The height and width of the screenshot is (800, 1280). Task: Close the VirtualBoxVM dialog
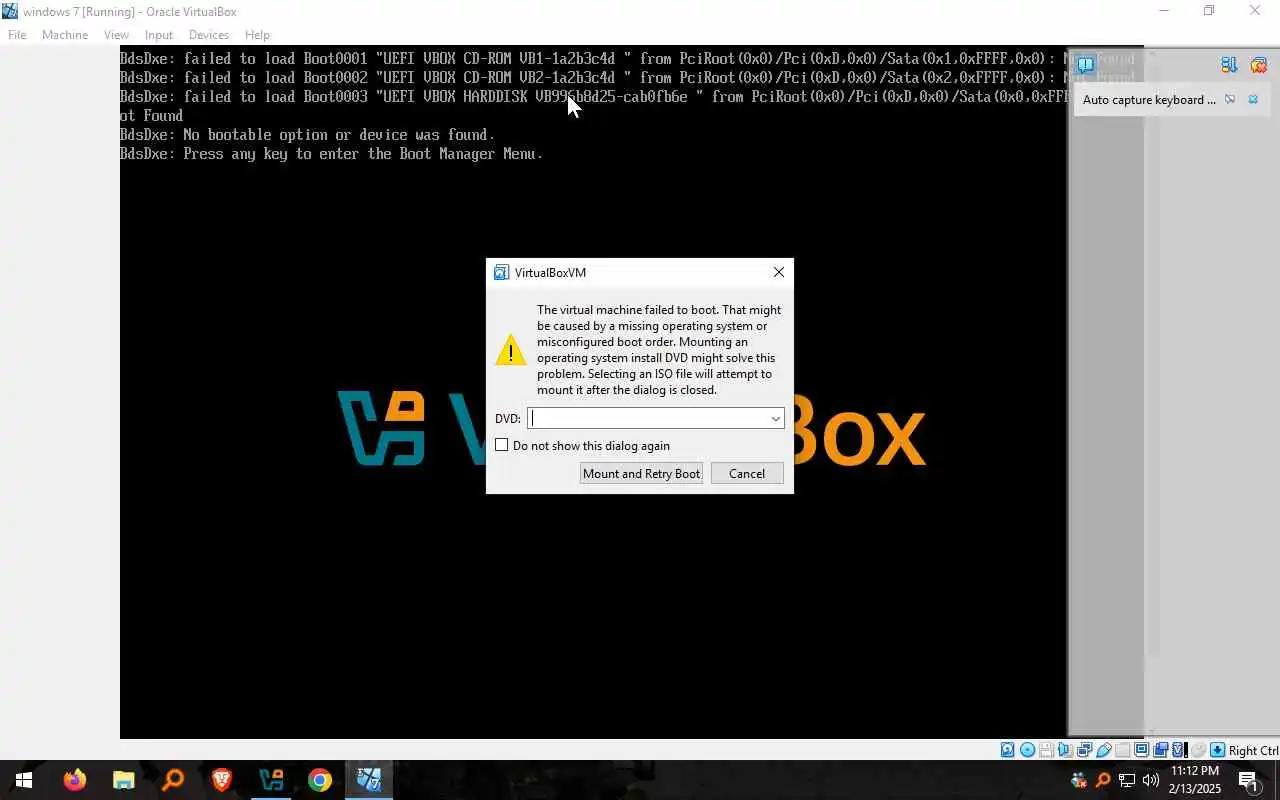(x=779, y=272)
